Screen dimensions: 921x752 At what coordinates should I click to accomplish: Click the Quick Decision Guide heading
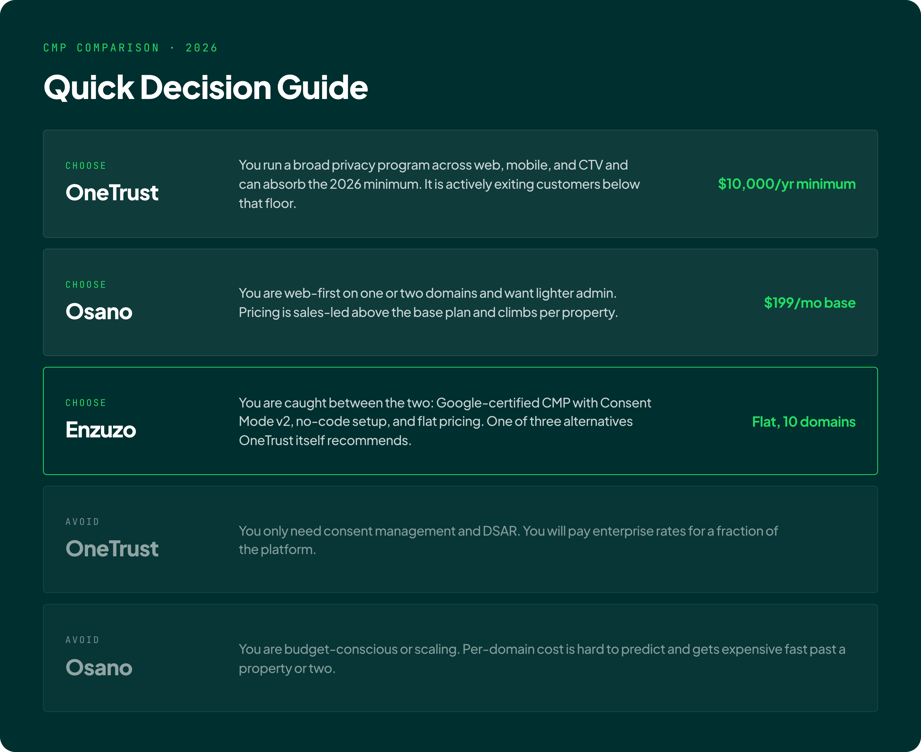[x=206, y=88]
